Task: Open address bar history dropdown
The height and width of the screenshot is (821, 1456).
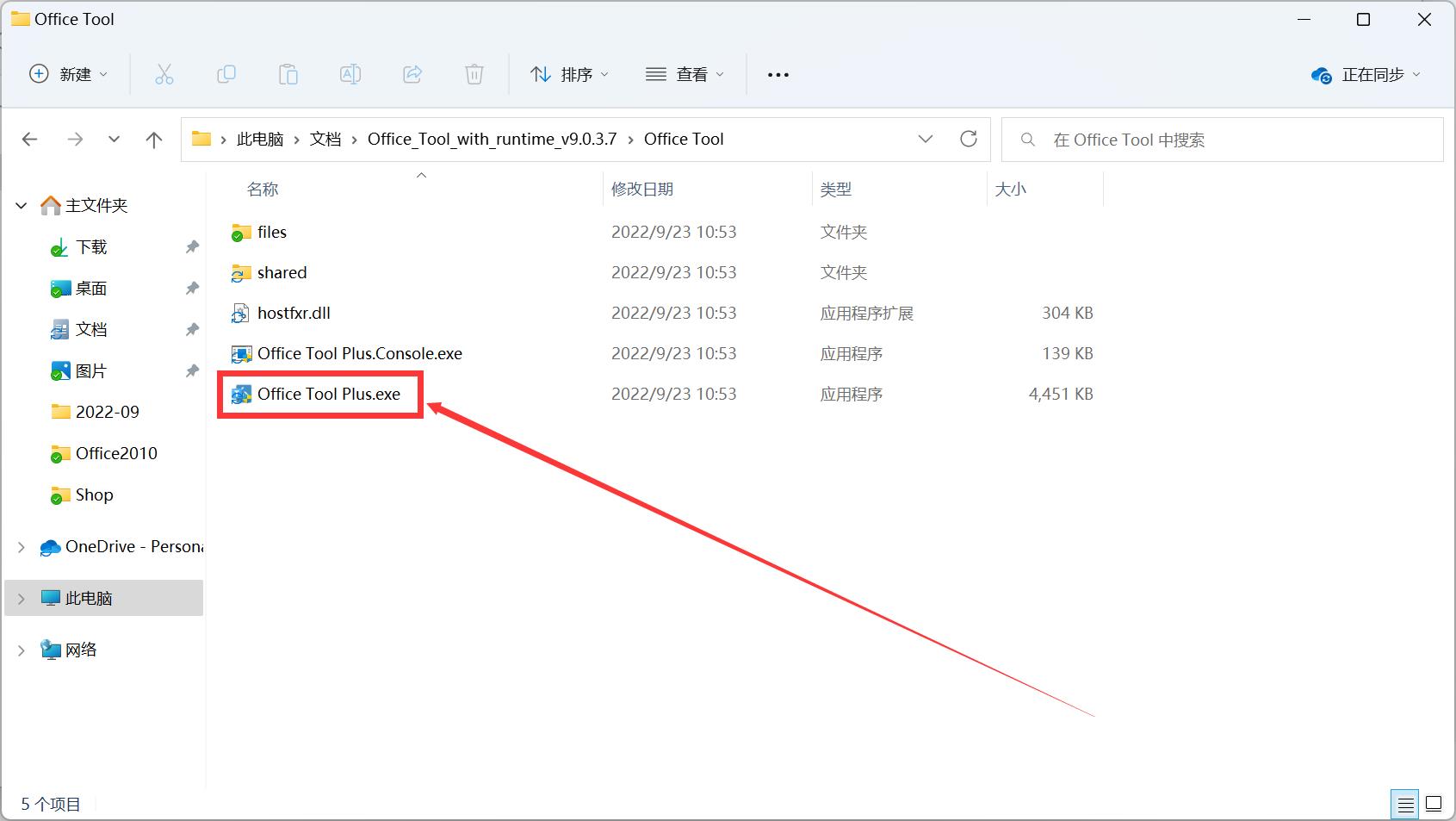Action: click(x=926, y=139)
